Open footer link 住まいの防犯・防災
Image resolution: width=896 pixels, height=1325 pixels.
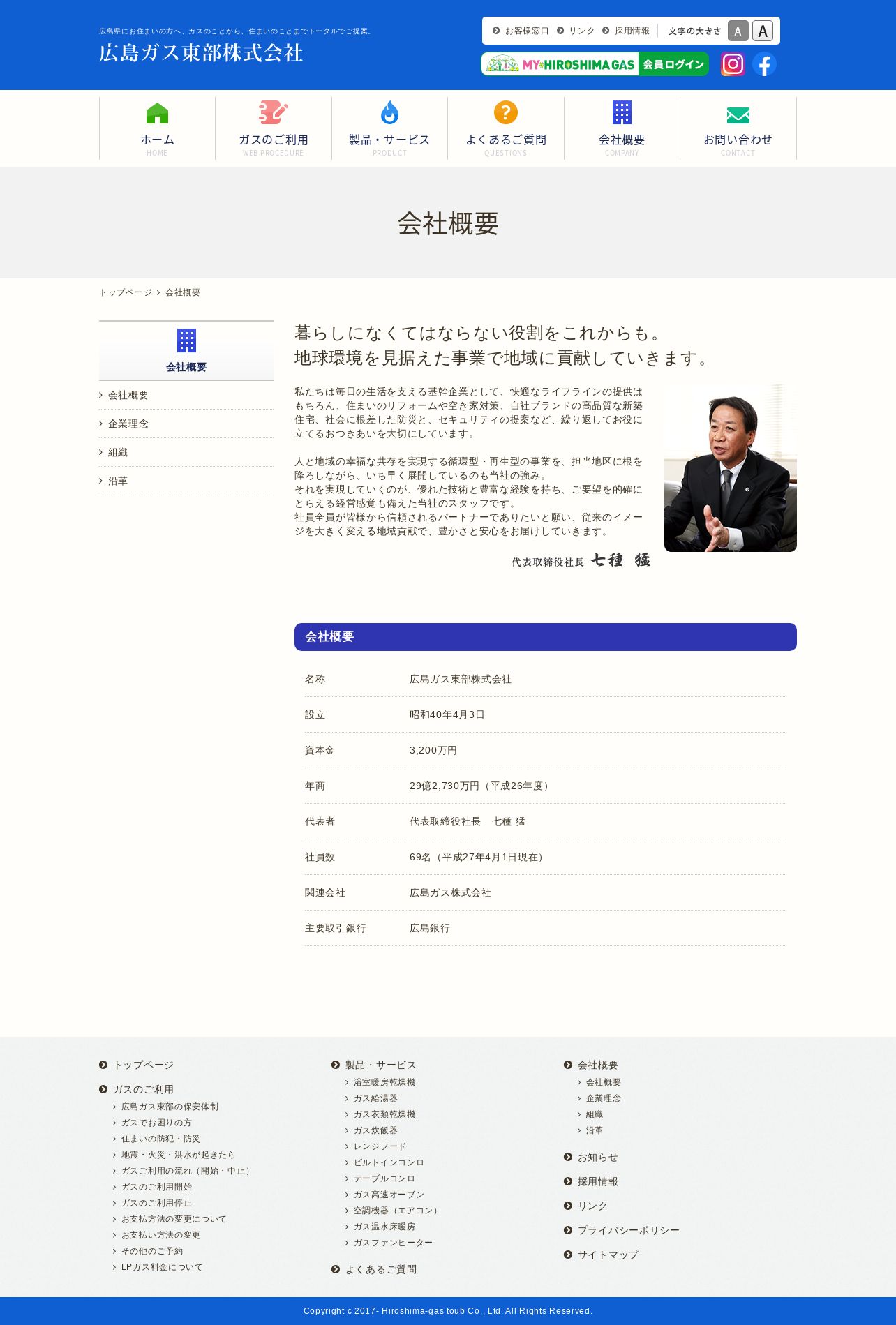pos(160,1139)
